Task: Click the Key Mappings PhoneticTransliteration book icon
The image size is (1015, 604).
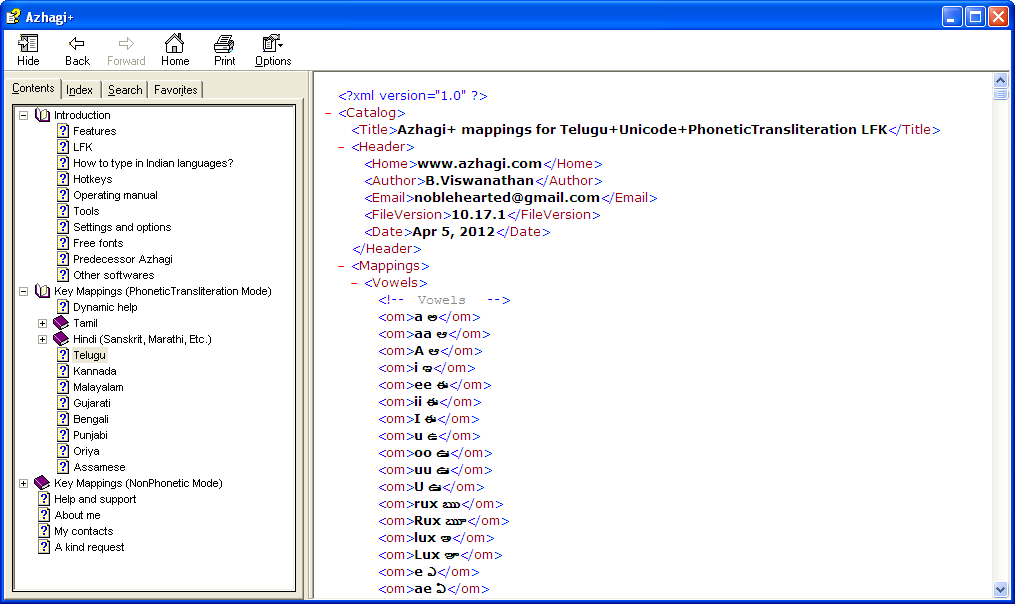Action: tap(43, 291)
